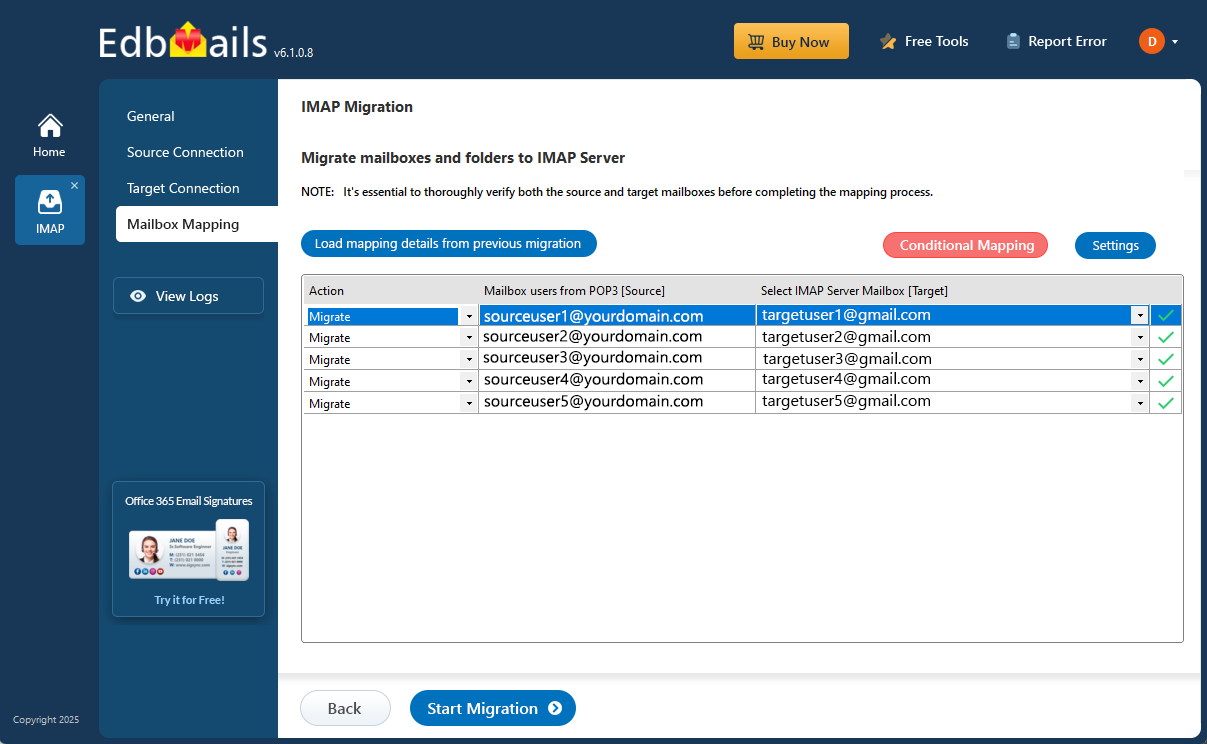Viewport: 1207px width, 744px height.
Task: Open Conditional Mapping options
Action: click(x=965, y=244)
